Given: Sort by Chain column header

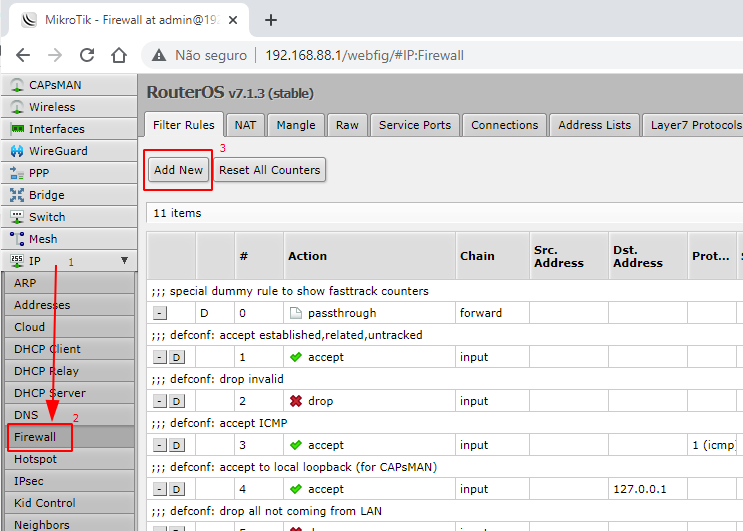Looking at the screenshot, I should (x=492, y=256).
